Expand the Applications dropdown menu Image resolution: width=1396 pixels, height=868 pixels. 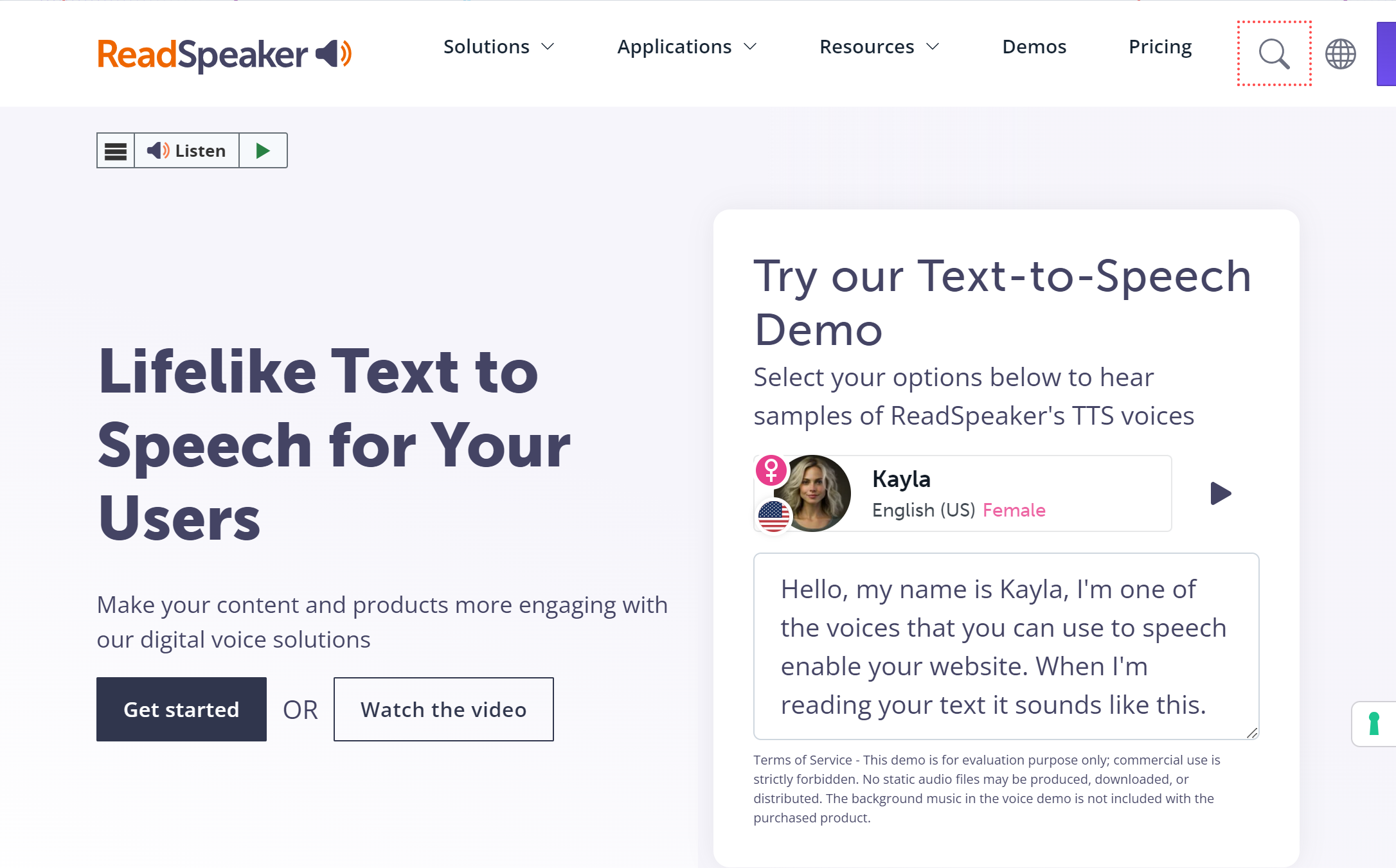[x=686, y=47]
